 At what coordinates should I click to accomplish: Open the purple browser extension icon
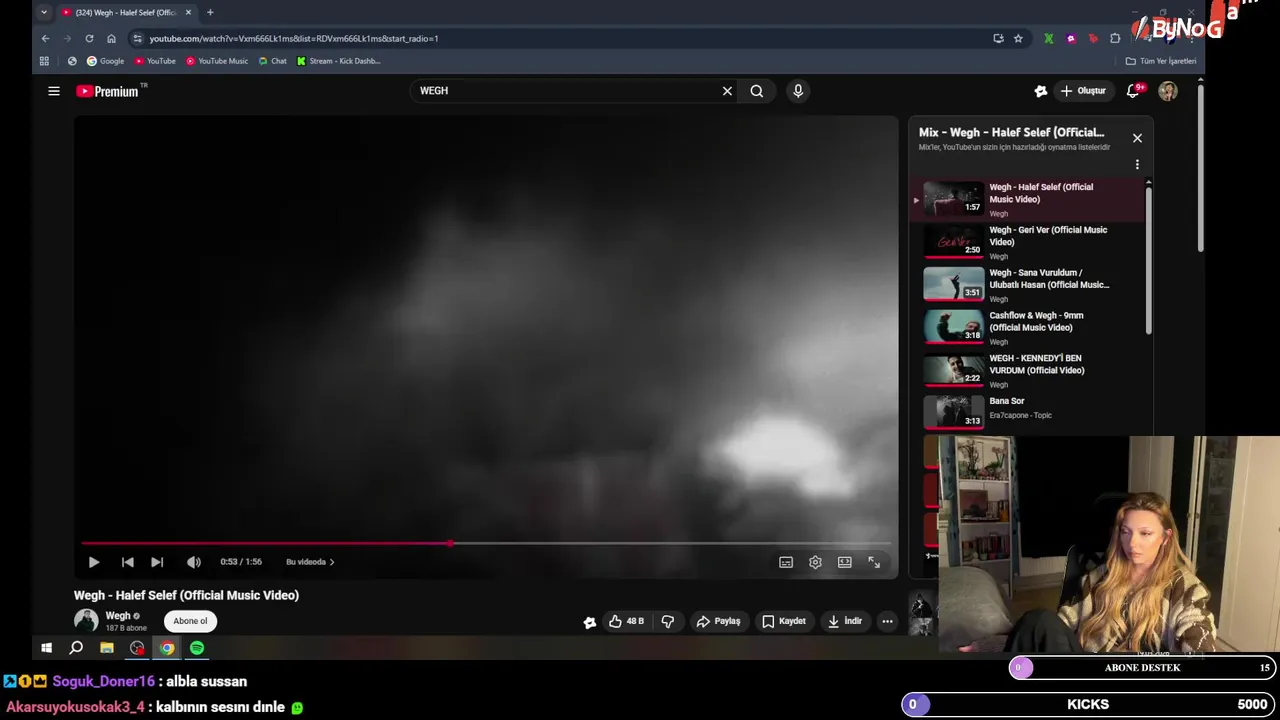point(1071,38)
